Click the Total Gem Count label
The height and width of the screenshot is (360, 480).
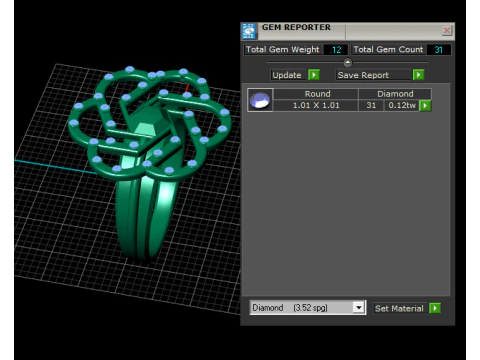388,49
